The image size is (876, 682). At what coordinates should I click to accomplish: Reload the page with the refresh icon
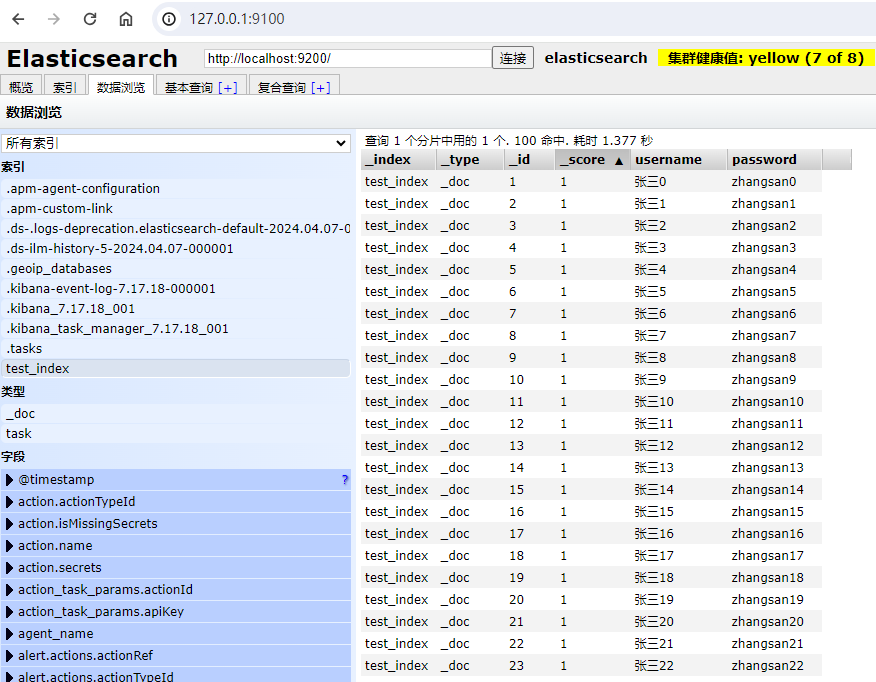point(90,19)
